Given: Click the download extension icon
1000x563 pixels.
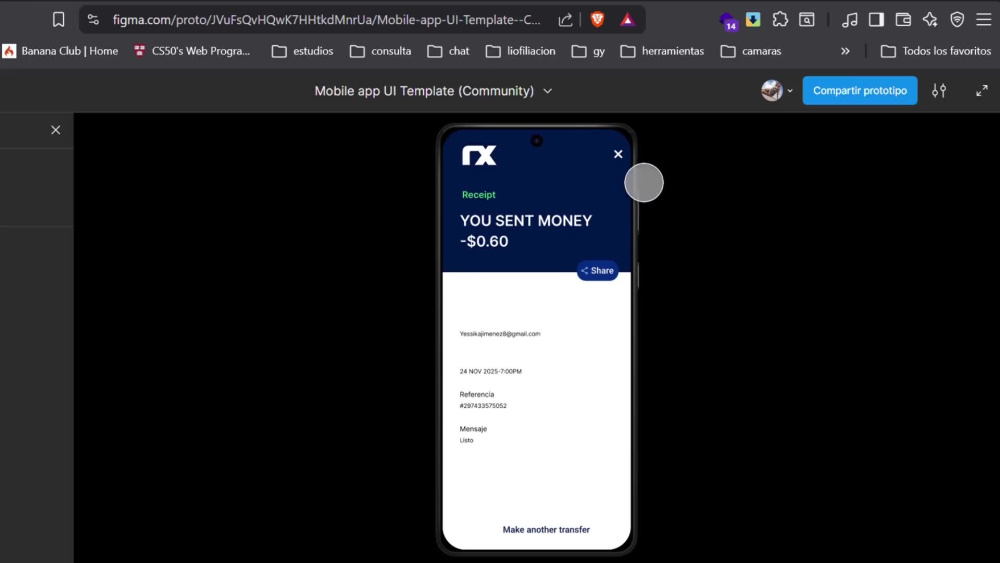Looking at the screenshot, I should (x=753, y=20).
